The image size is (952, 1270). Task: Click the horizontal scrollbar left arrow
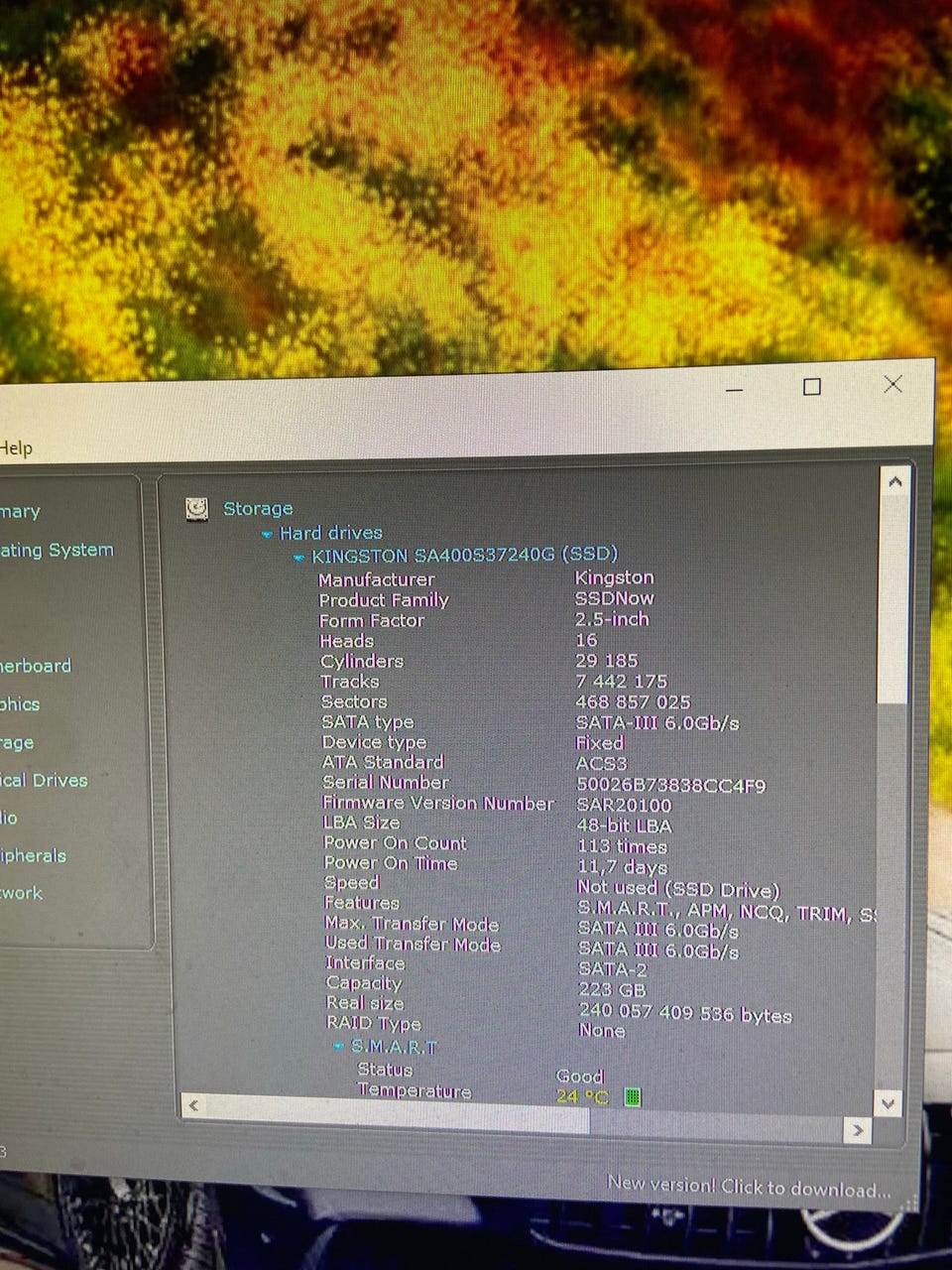[193, 1105]
